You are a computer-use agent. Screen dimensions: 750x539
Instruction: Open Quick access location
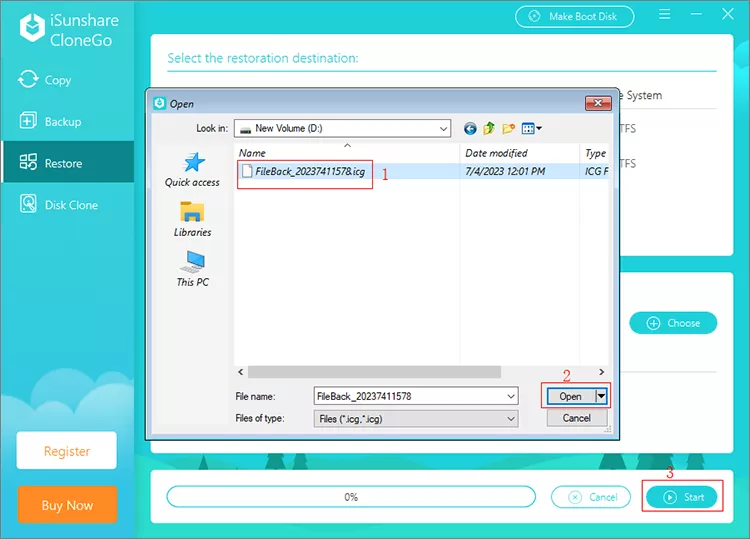pyautogui.click(x=192, y=170)
